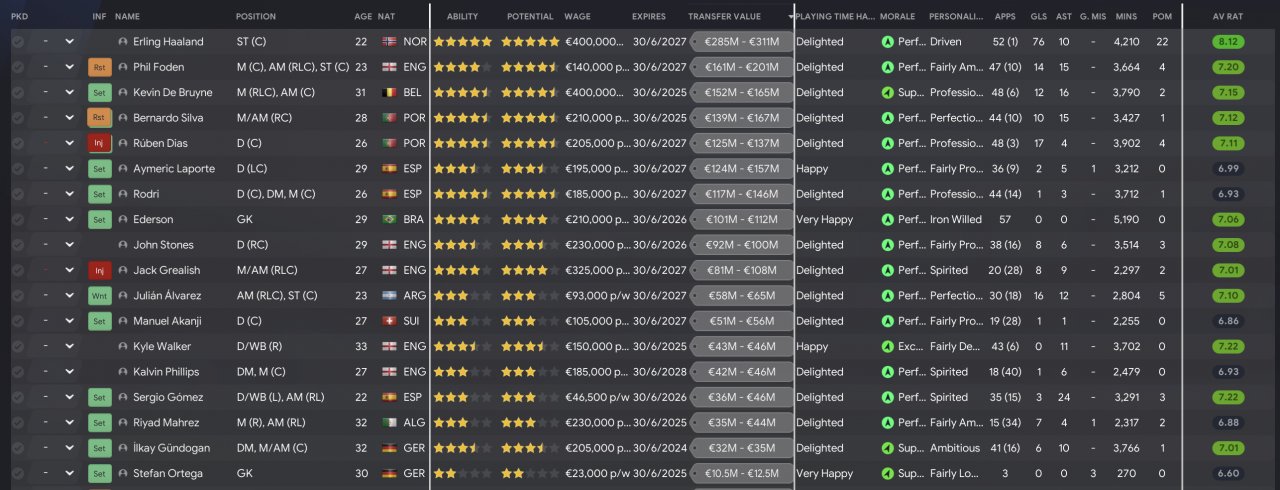Toggle the picked checkmark for Manuel Akanji
Screen dimensions: 1280x490
pyautogui.click(x=18, y=321)
